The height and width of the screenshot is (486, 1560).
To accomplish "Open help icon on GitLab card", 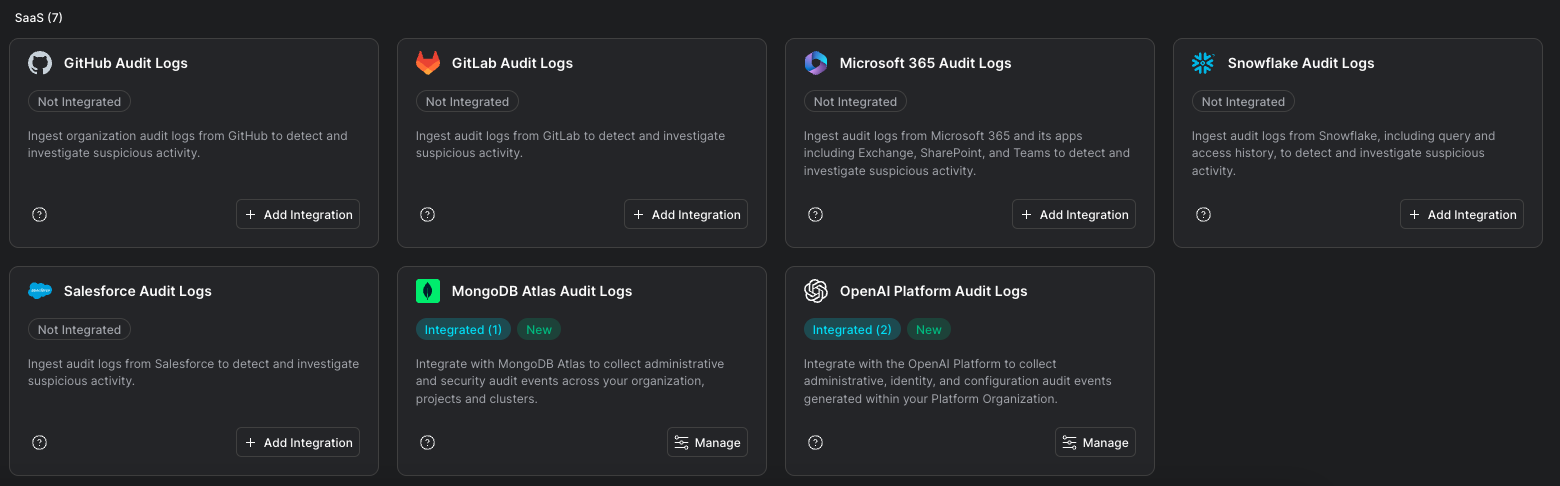I will tap(428, 214).
